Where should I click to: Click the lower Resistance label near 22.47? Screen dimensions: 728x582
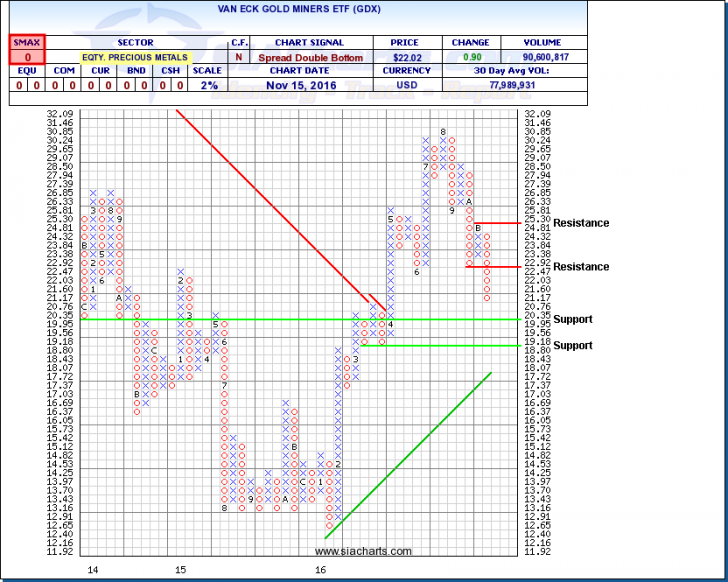[x=581, y=267]
